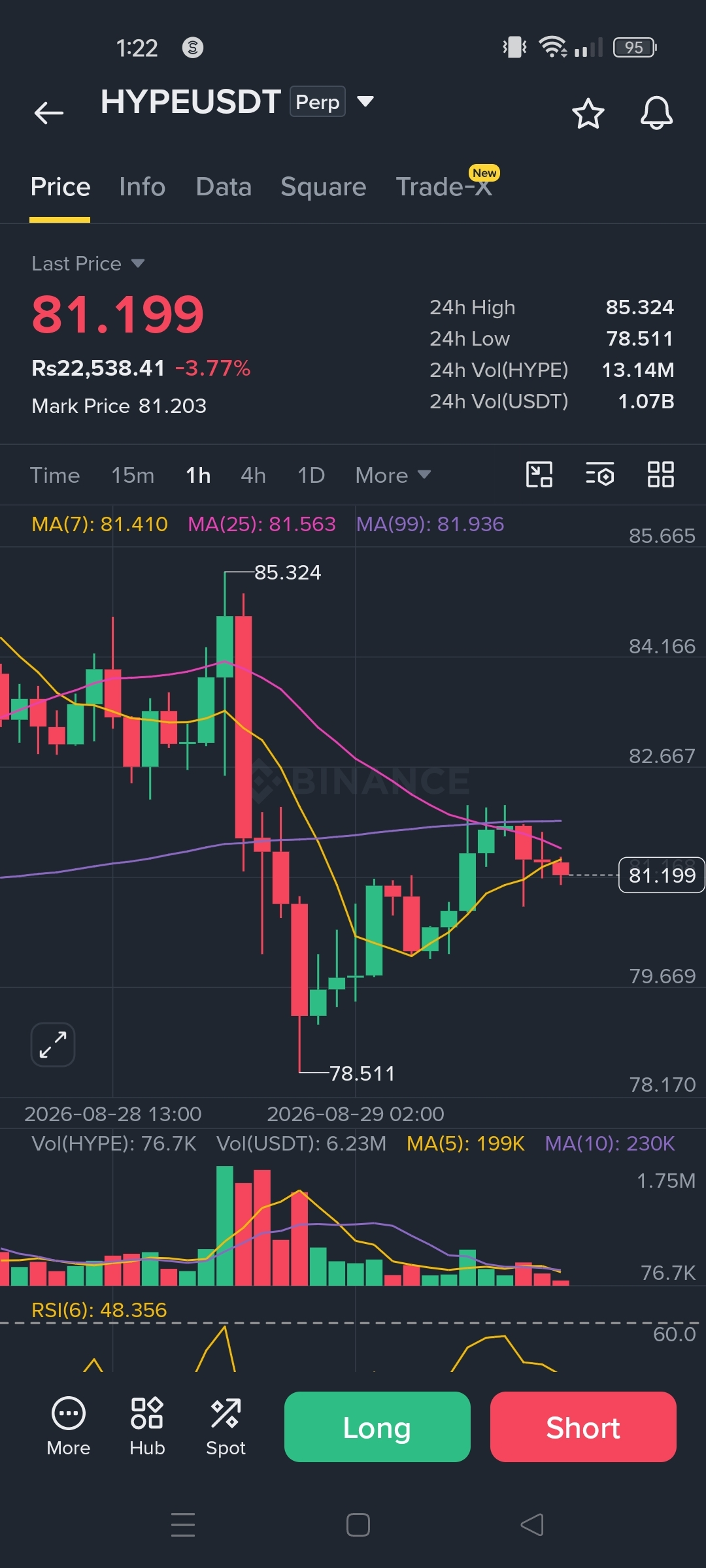Image resolution: width=706 pixels, height=1568 pixels.
Task: Switch to the Price tab
Action: pos(60,187)
